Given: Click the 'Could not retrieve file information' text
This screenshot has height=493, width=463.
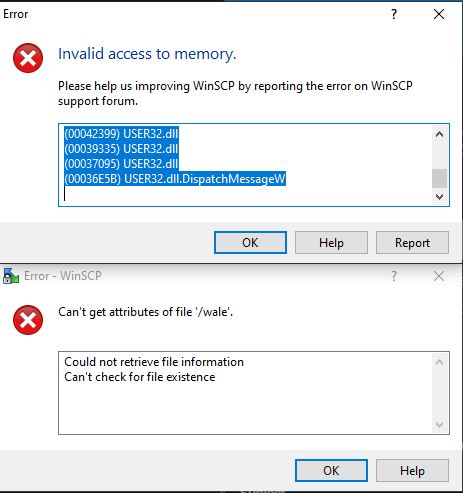Looking at the screenshot, I should [x=154, y=362].
